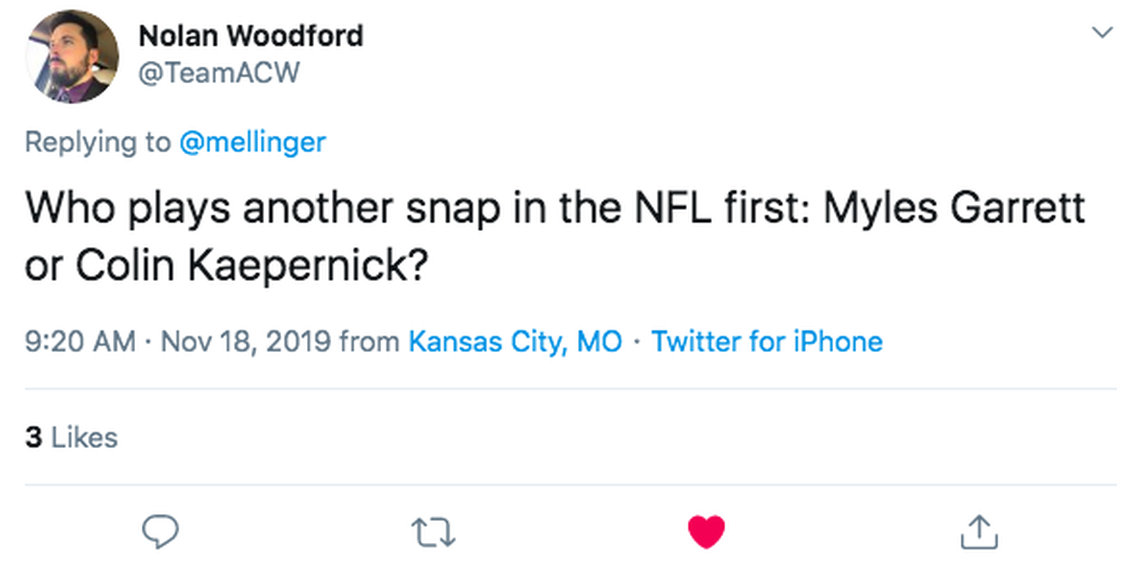Click the 9:20 AM tweet time
1140x578 pixels.
[79, 341]
